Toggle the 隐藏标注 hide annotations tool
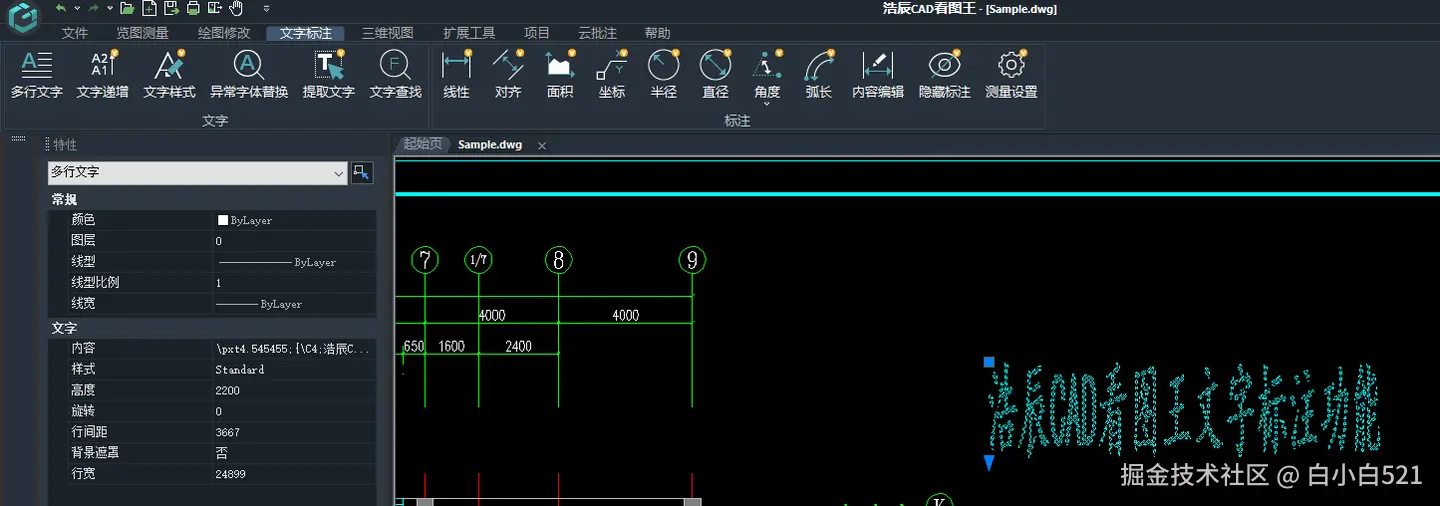The width and height of the screenshot is (1440, 506). [945, 76]
